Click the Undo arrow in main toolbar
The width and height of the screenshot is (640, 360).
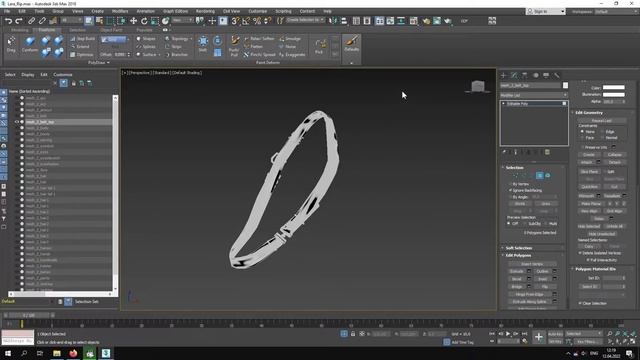pyautogui.click(x=8, y=21)
